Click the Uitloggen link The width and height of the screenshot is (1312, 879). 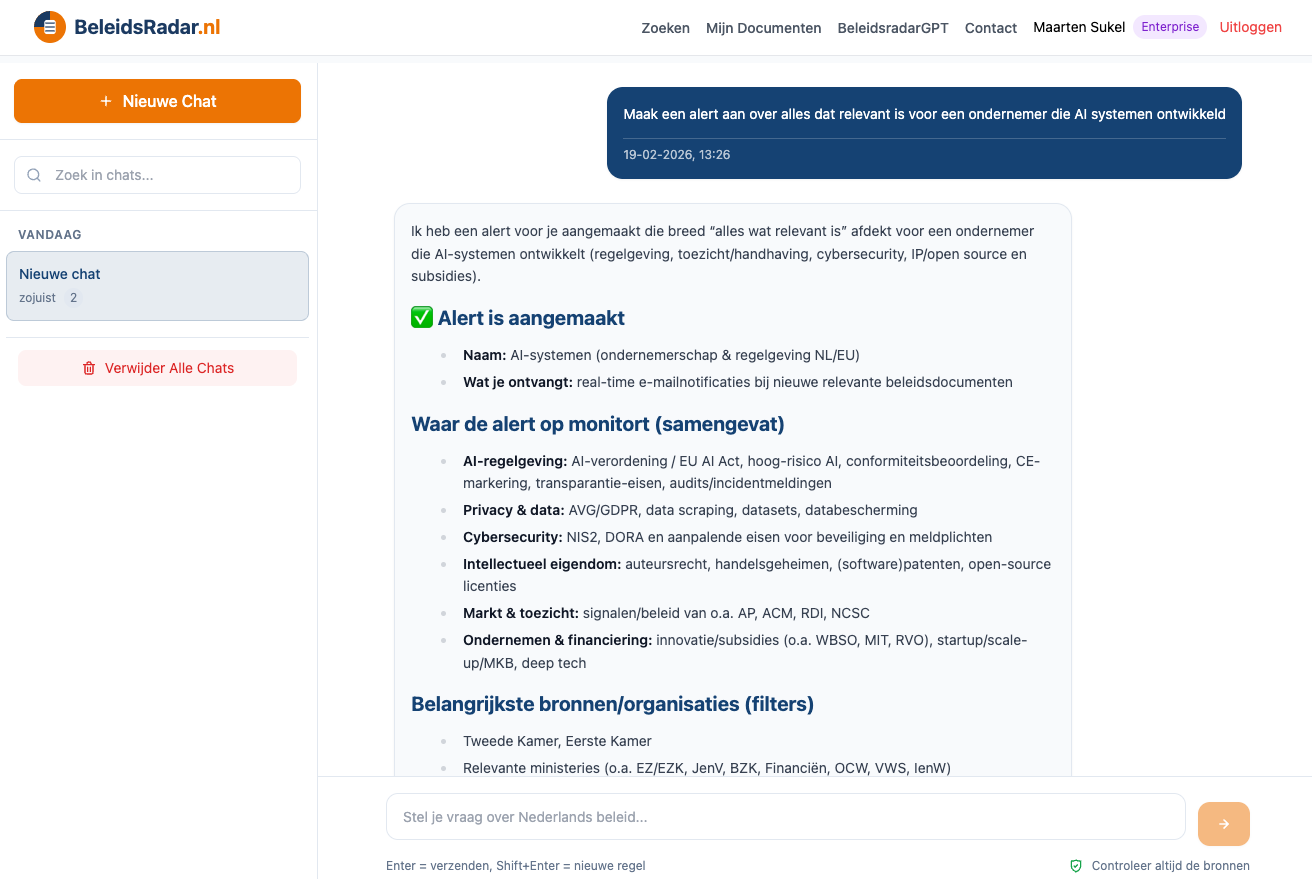pos(1250,27)
